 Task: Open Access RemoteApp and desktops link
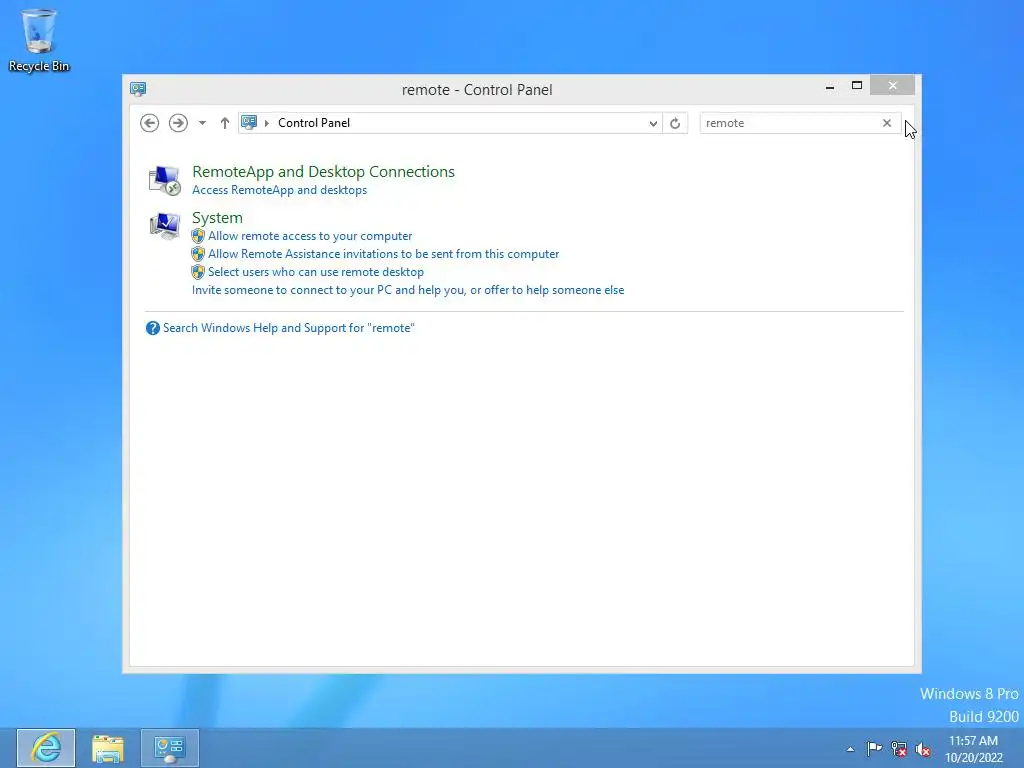pyautogui.click(x=280, y=190)
